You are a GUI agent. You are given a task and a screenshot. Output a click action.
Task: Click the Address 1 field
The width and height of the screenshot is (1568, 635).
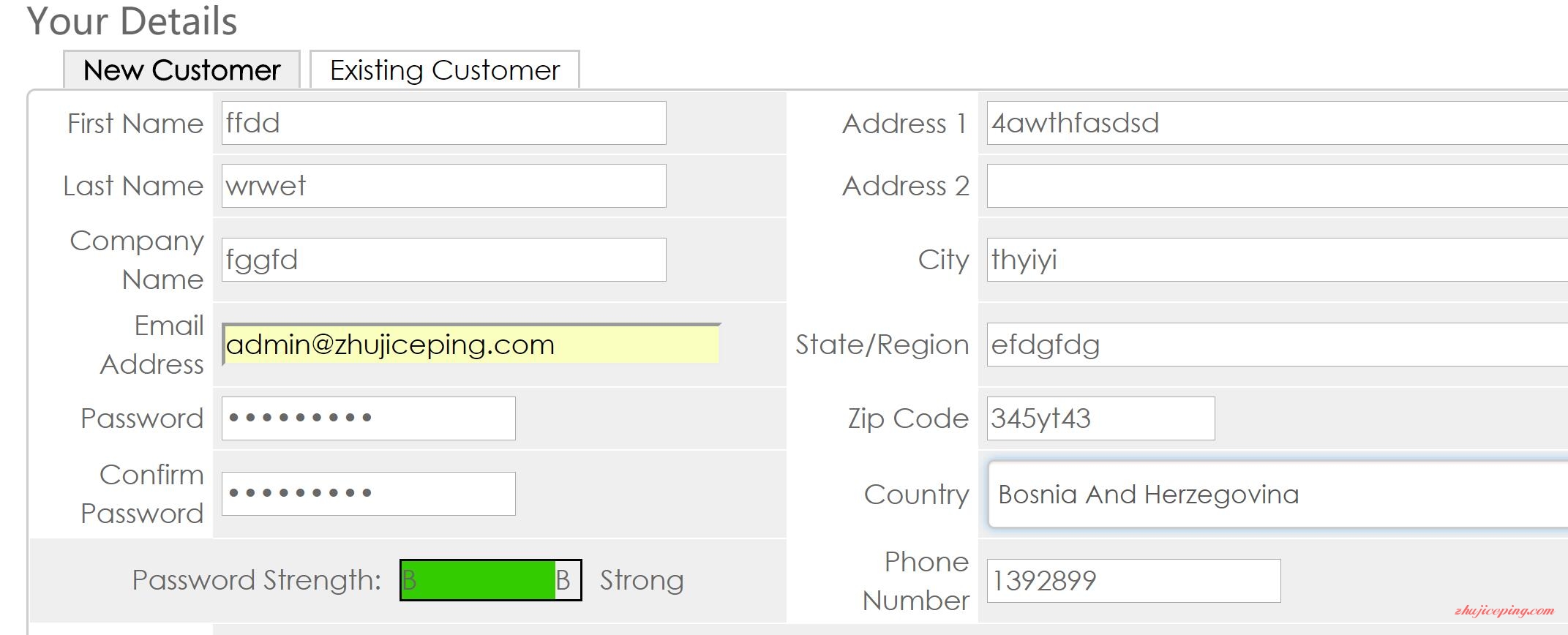1278,123
